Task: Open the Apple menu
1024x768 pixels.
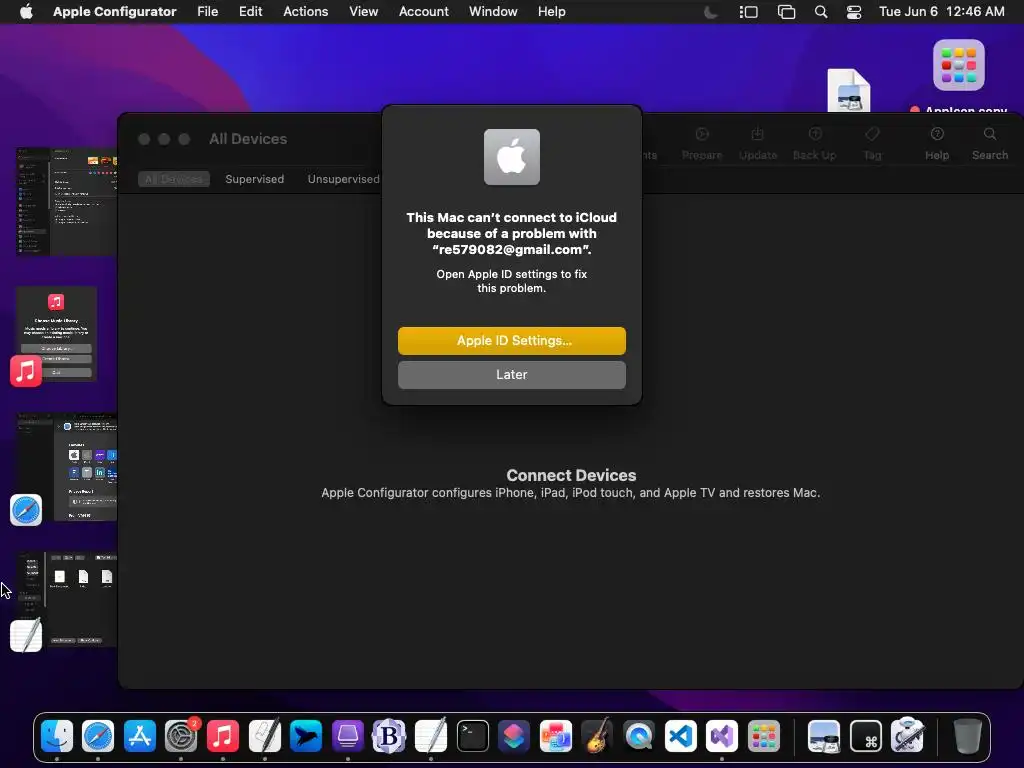Action: point(26,12)
